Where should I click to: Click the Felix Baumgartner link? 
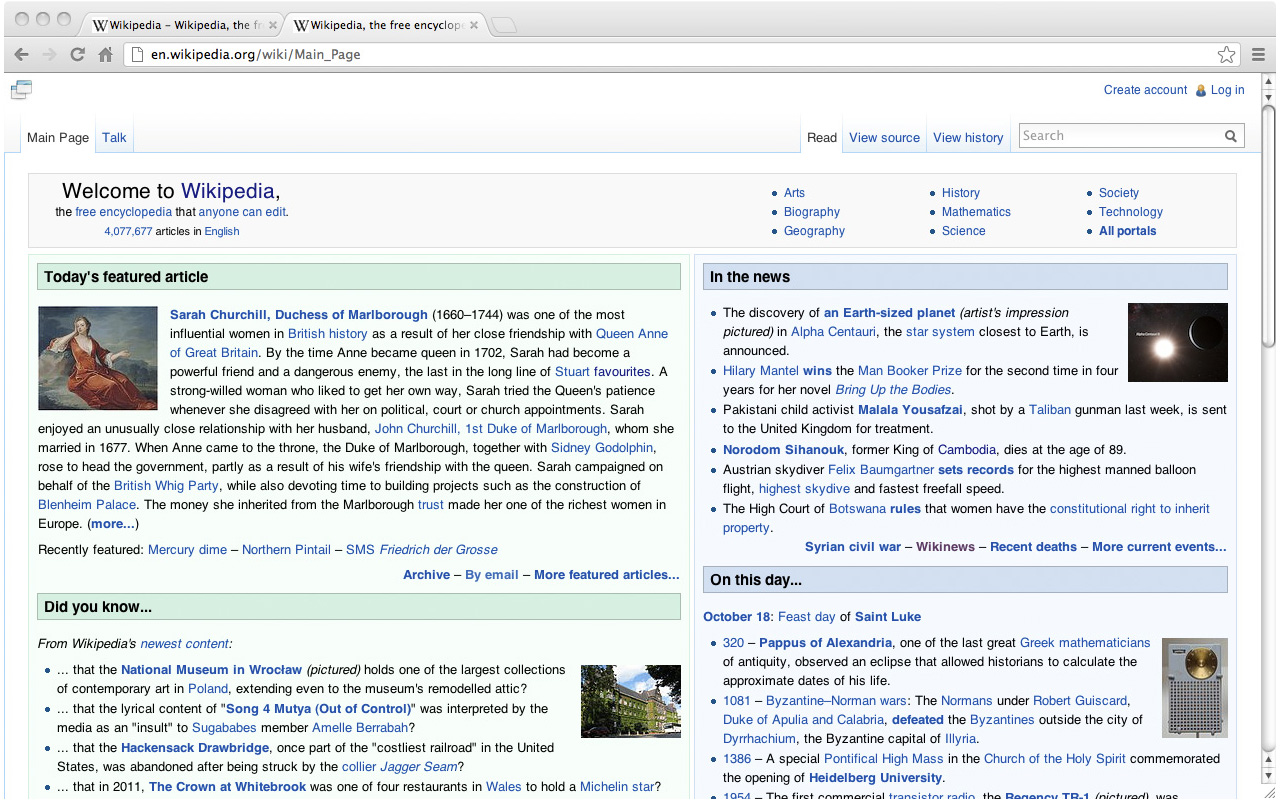pyautogui.click(x=881, y=470)
